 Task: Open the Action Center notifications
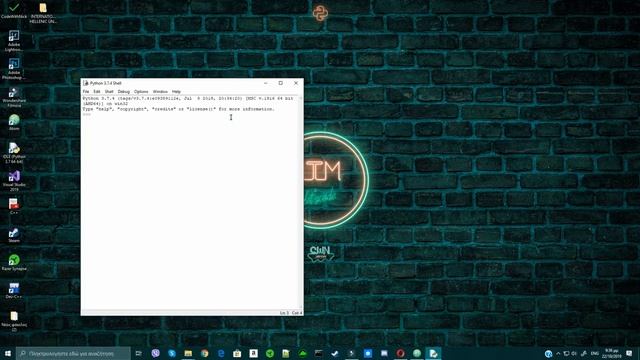click(x=629, y=353)
